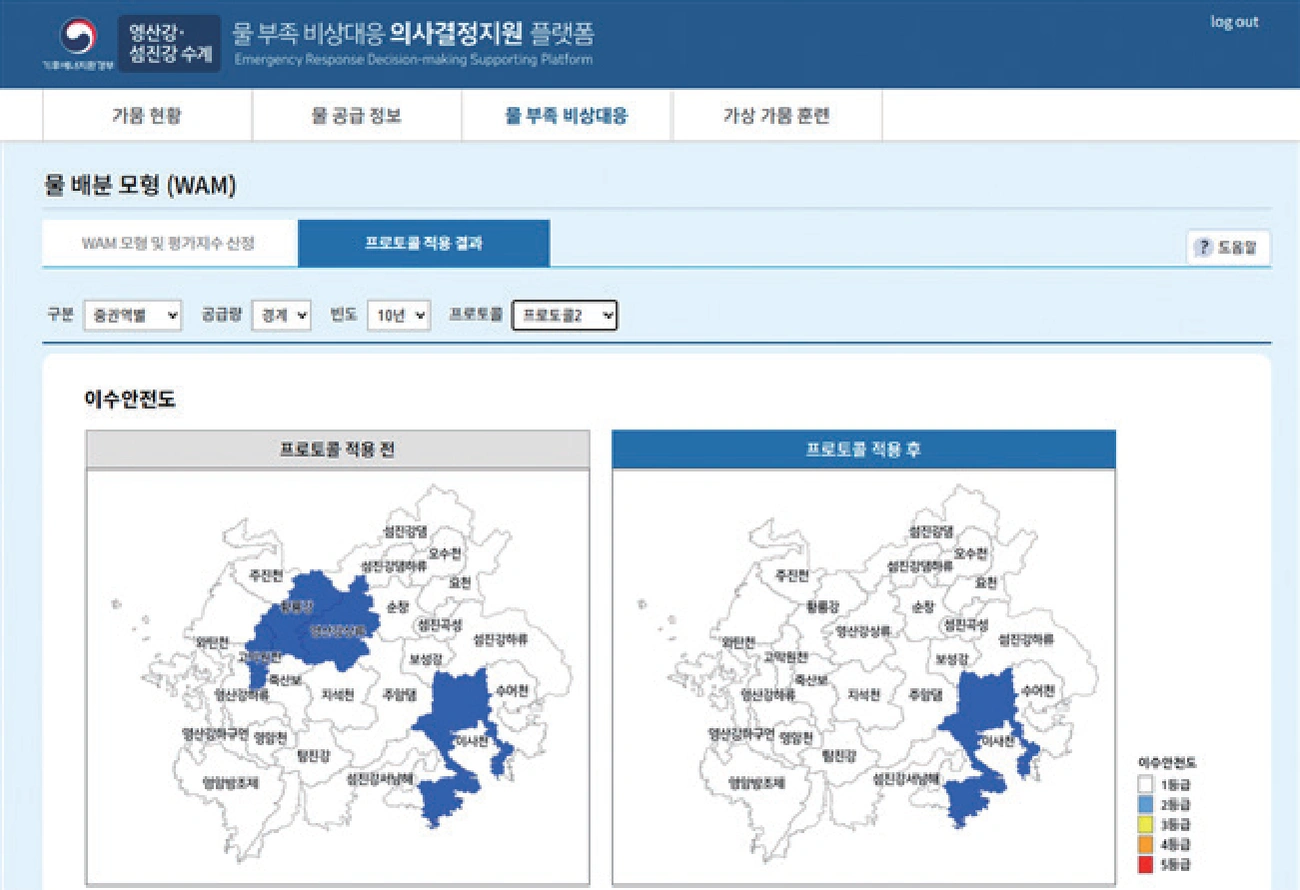1300x890 pixels.
Task: Switch to WAM 모형 및 평가지수 산정 tab
Action: (x=170, y=243)
